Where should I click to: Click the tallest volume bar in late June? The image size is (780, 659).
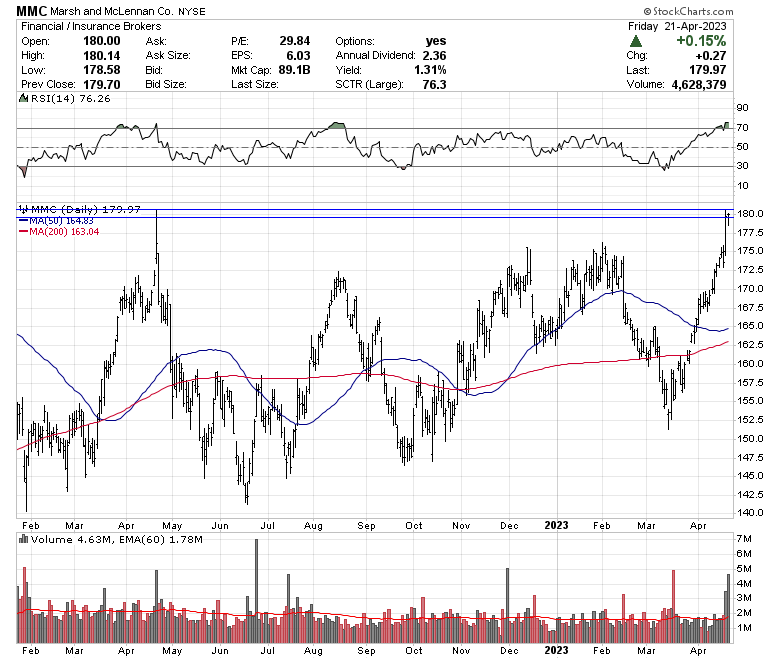tap(257, 591)
